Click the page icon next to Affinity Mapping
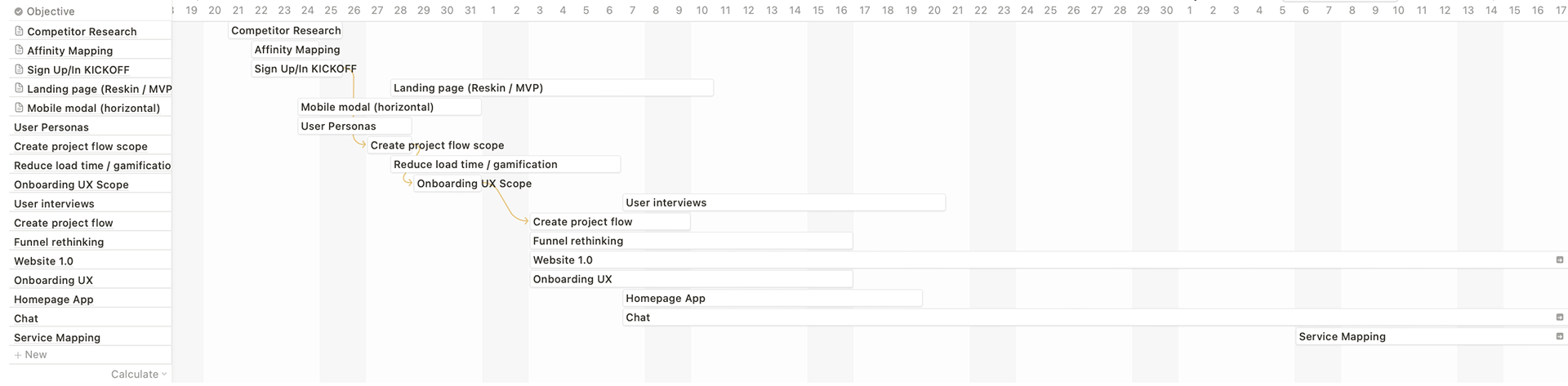This screenshot has width=1568, height=386. pyautogui.click(x=20, y=51)
